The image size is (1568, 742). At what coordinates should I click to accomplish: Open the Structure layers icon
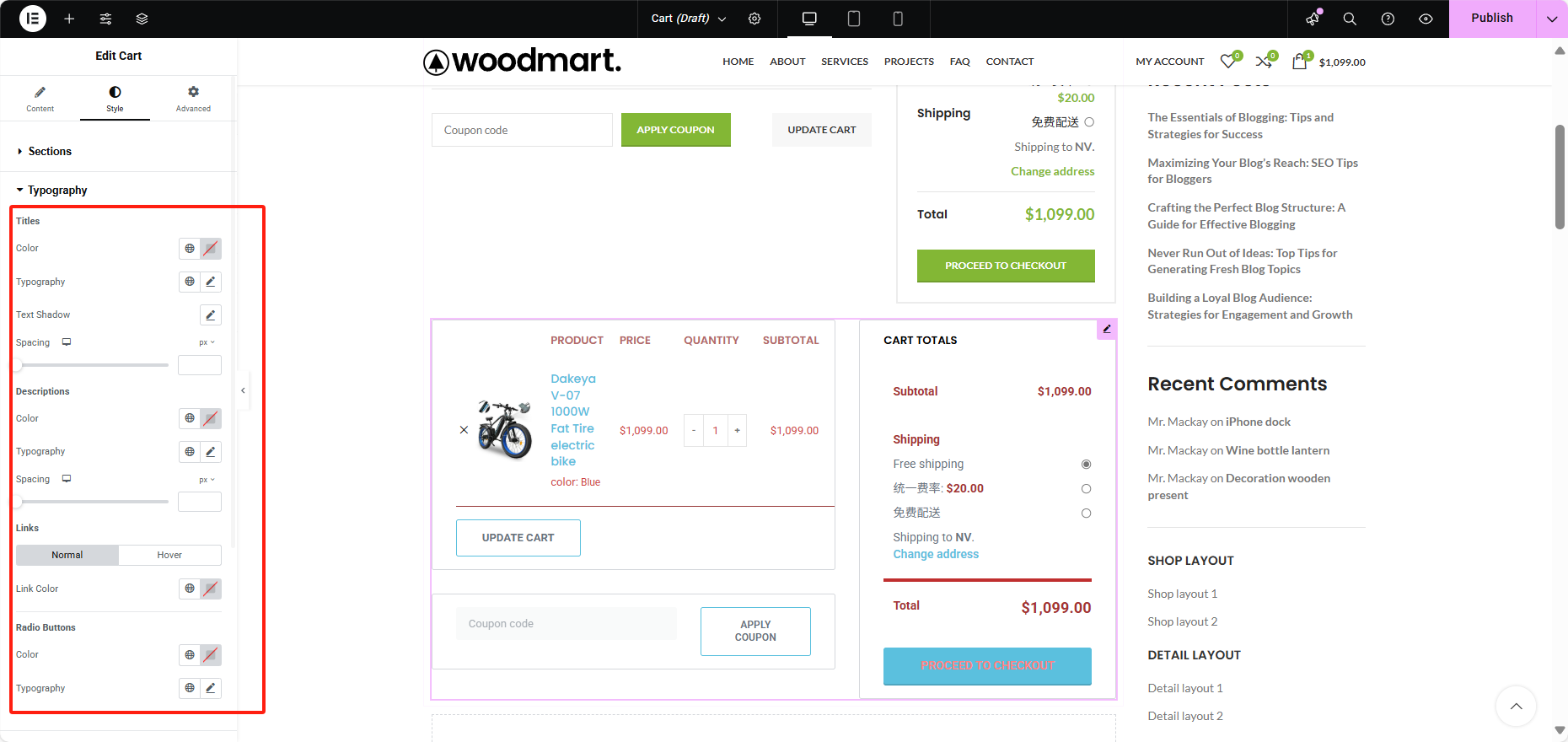tap(142, 19)
